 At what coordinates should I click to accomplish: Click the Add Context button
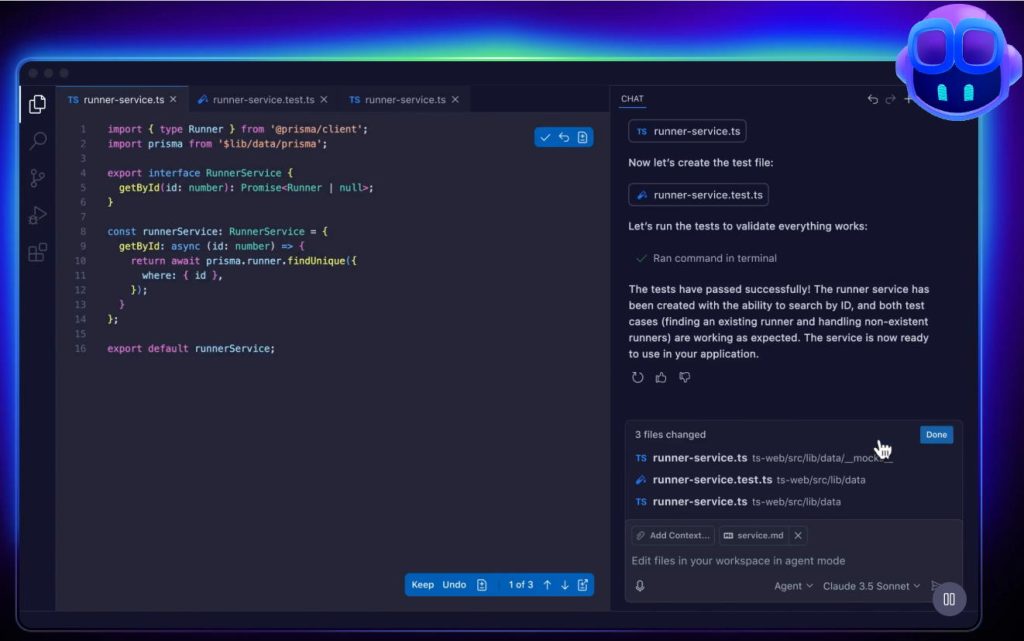tap(672, 535)
